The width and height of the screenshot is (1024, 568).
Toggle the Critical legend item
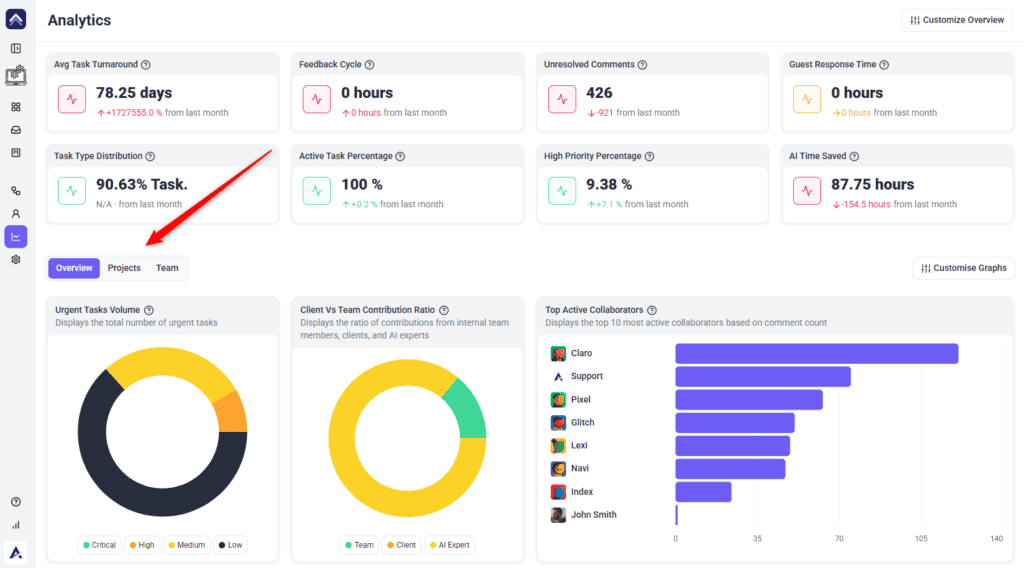(99, 545)
